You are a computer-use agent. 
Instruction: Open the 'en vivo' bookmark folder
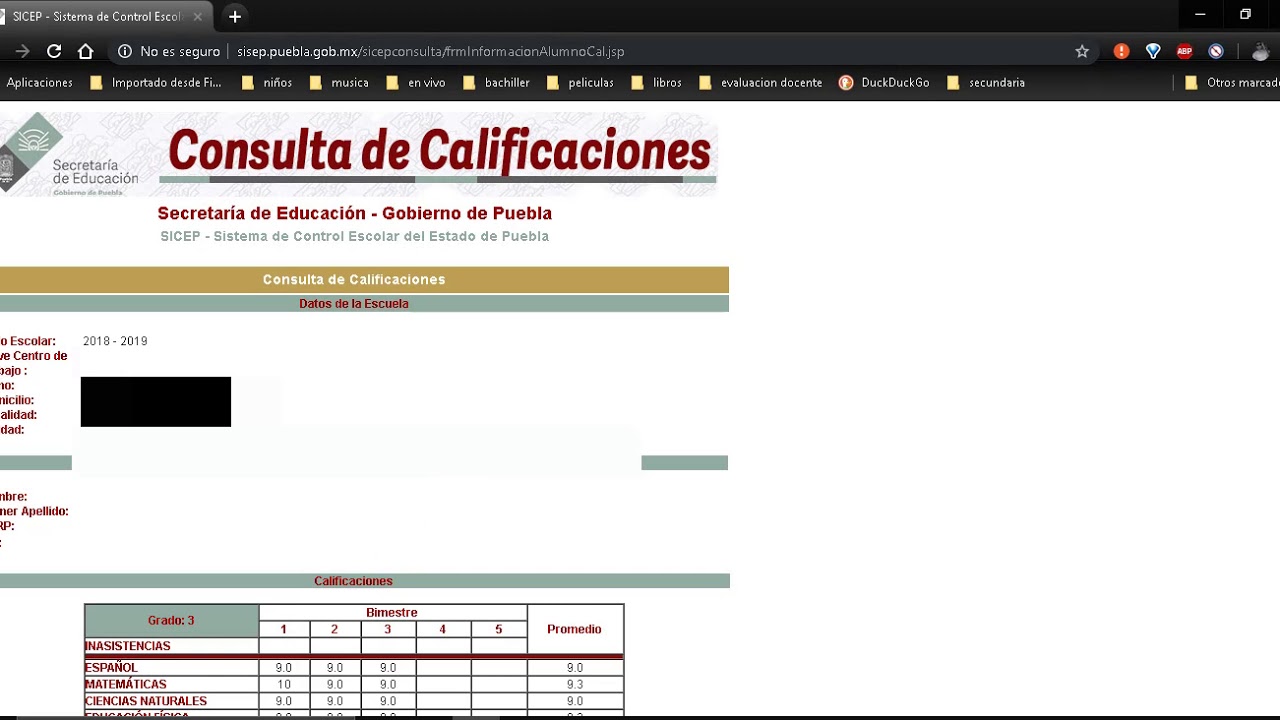point(415,83)
